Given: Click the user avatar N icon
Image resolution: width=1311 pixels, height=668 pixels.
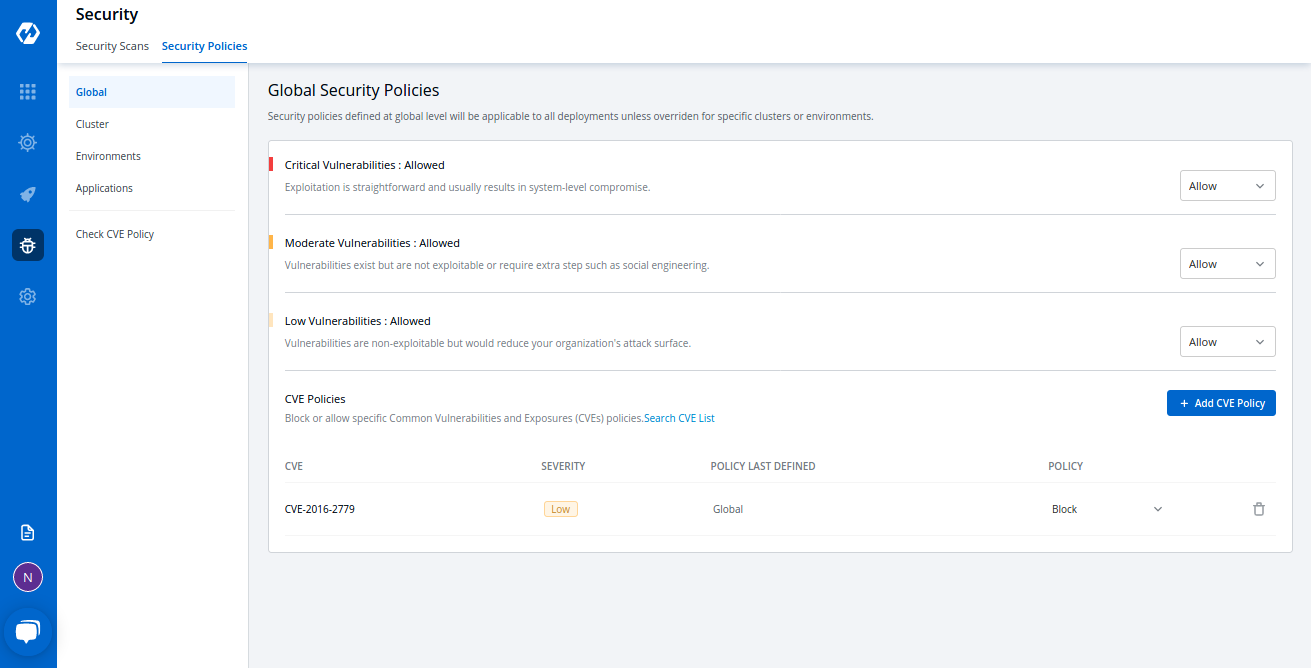Looking at the screenshot, I should 28,577.
